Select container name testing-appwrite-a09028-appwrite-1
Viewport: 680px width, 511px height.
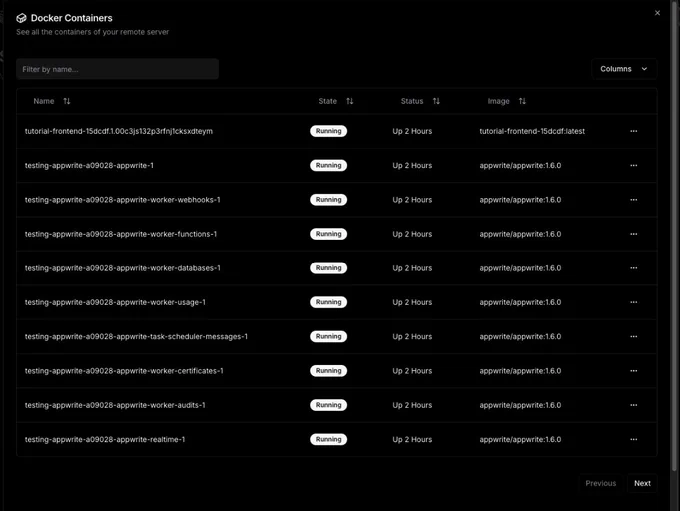[x=89, y=165]
